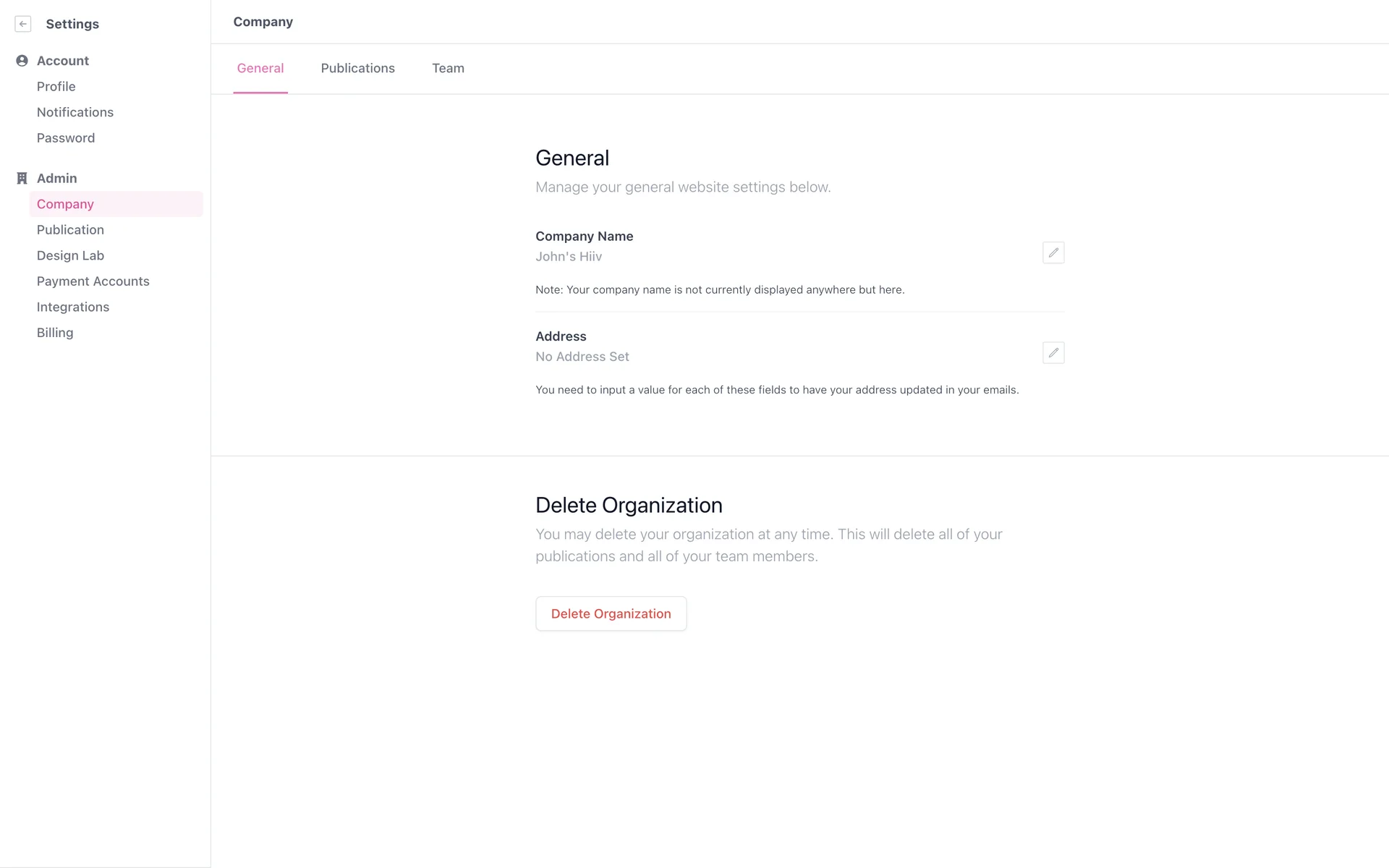The height and width of the screenshot is (868, 1389).
Task: Click the Account user icon
Action: coord(22,61)
